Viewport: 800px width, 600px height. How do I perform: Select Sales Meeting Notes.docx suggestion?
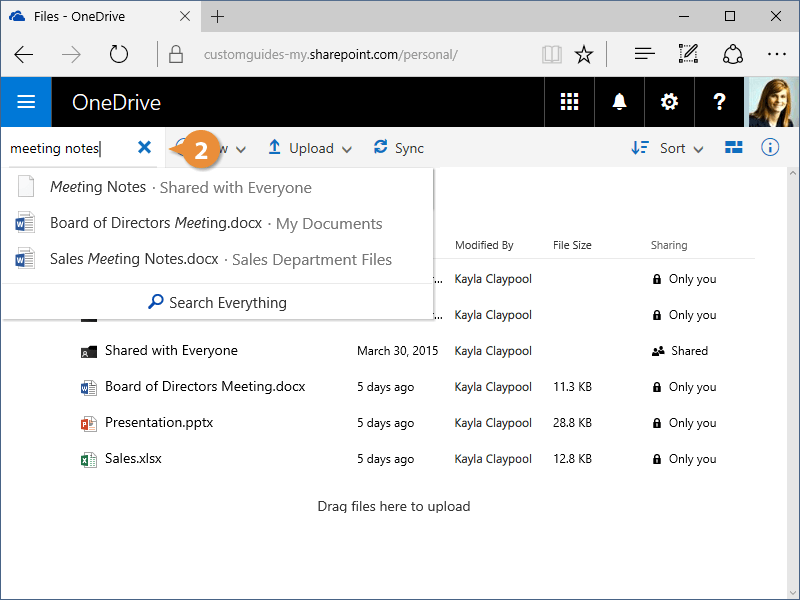tap(134, 259)
